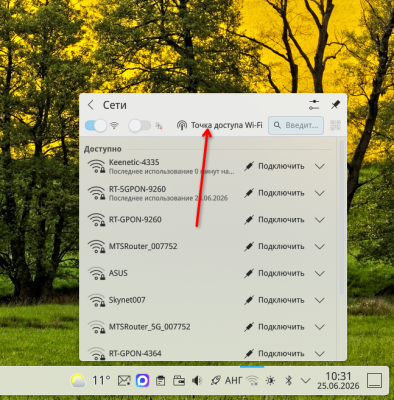Select the RT-GPON-4364 network name
Image resolution: width=394 pixels, height=400 pixels.
click(135, 353)
